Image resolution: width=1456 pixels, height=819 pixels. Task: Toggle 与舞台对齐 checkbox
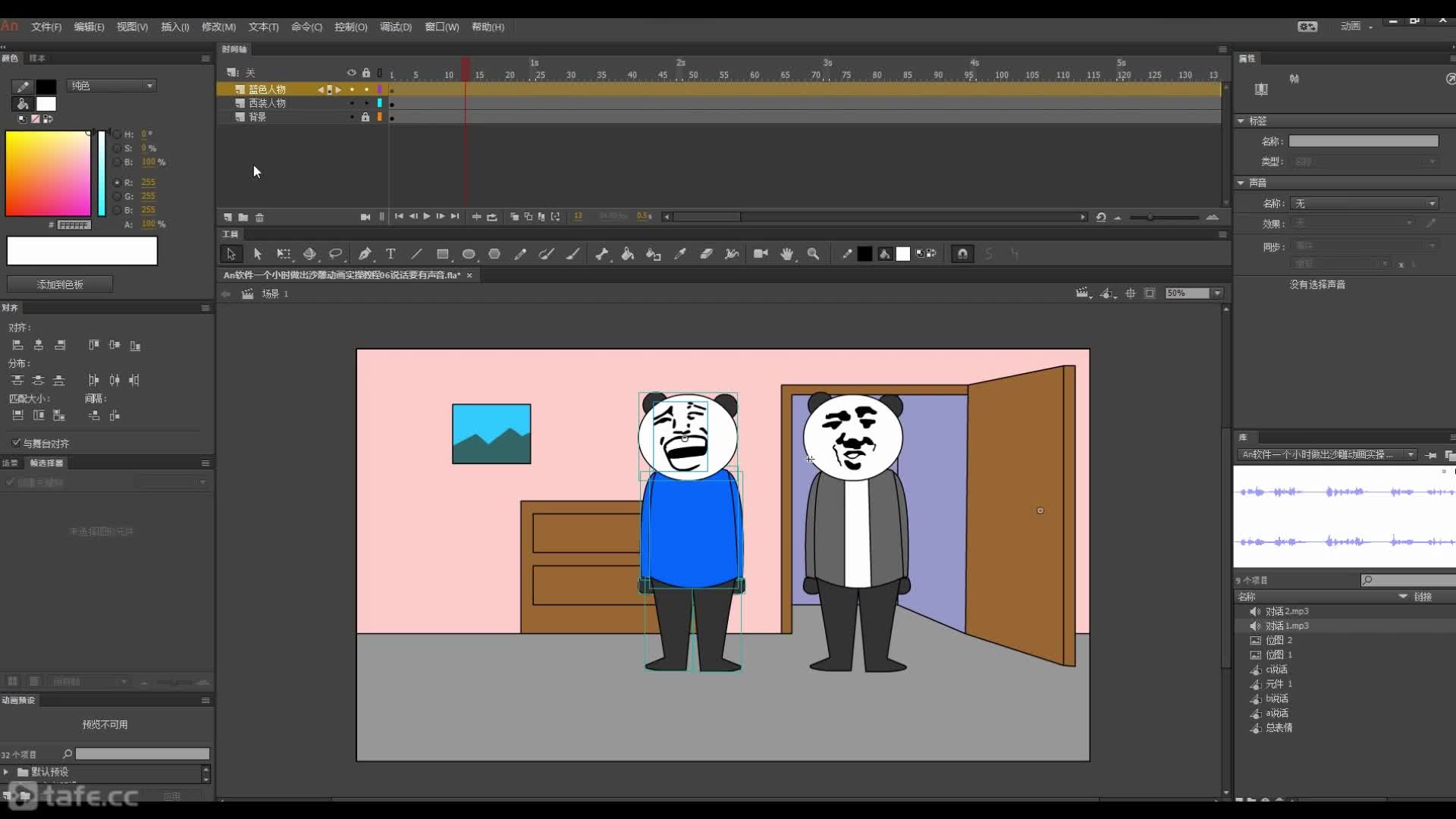pyautogui.click(x=16, y=443)
